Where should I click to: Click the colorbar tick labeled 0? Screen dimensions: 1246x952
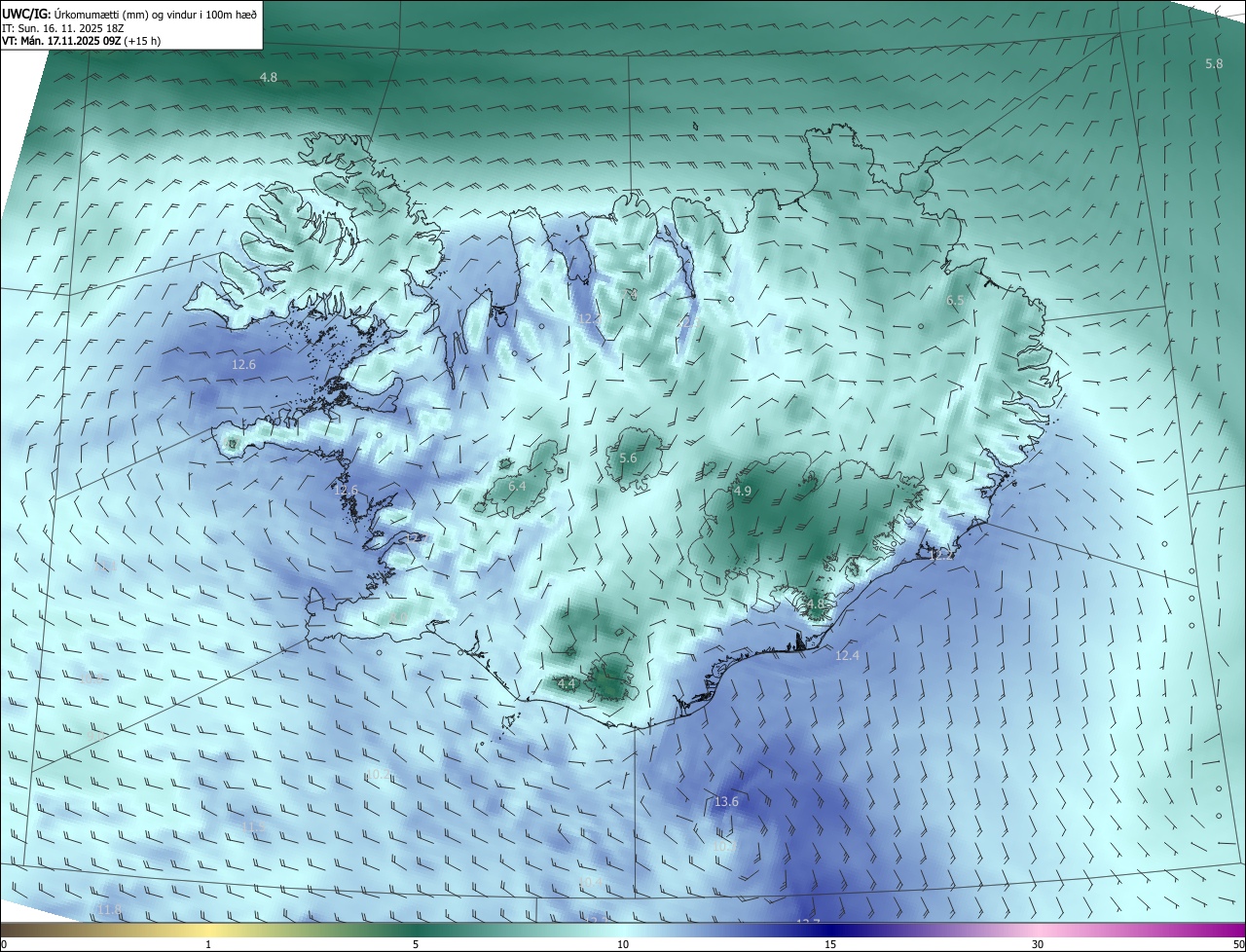[x=4, y=944]
